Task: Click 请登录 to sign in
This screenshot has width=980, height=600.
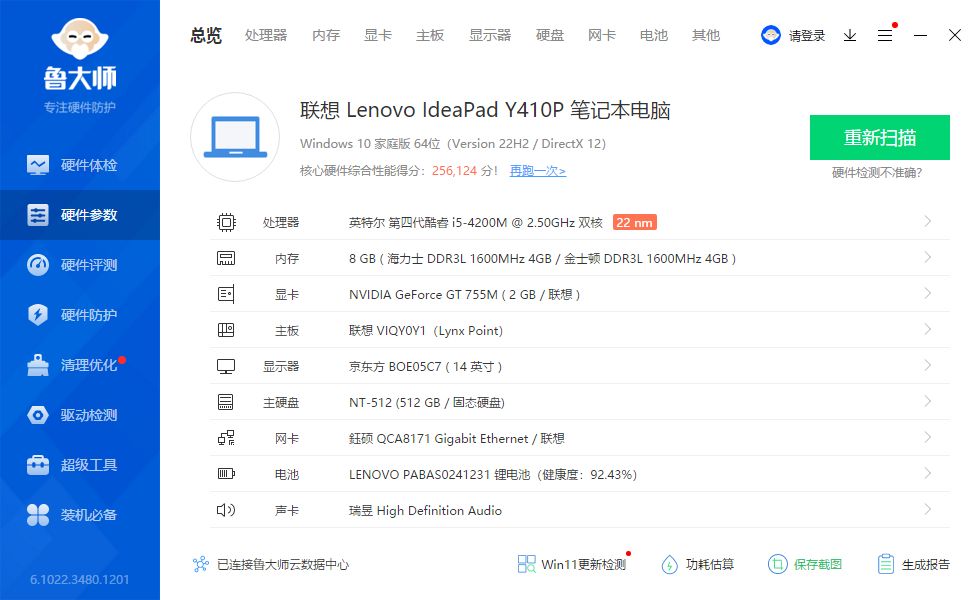Action: coord(807,36)
